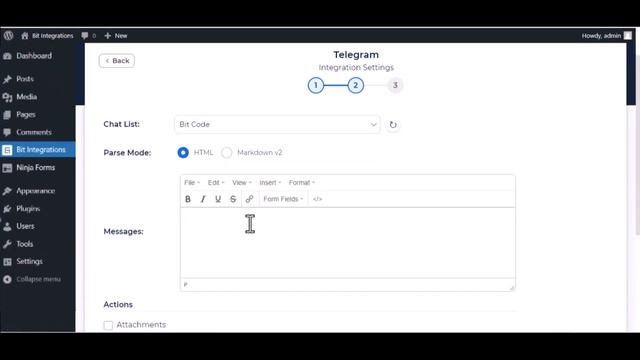Click the editor resize handle
640x360 pixels.
[x=512, y=287]
